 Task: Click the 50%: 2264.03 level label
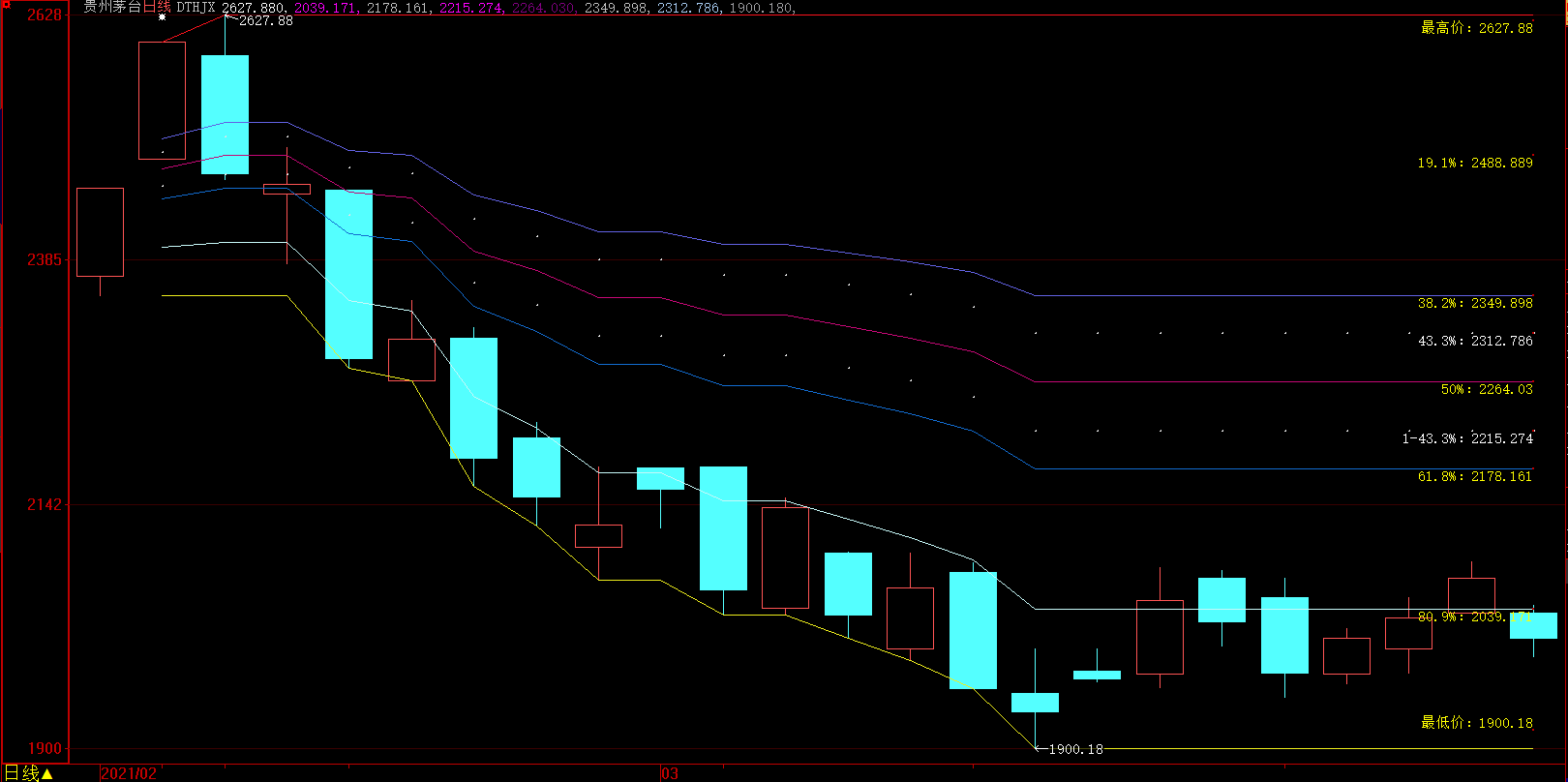click(1487, 389)
